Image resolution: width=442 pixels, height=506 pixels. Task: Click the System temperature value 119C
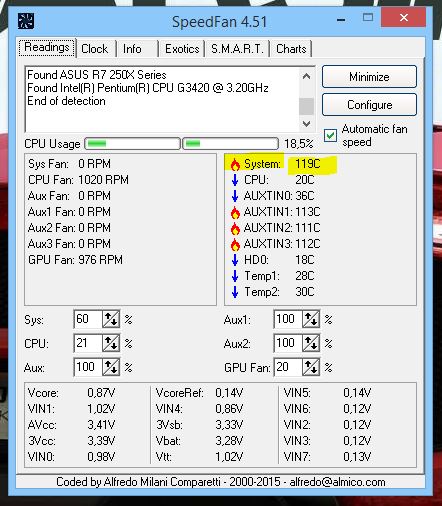[x=308, y=164]
